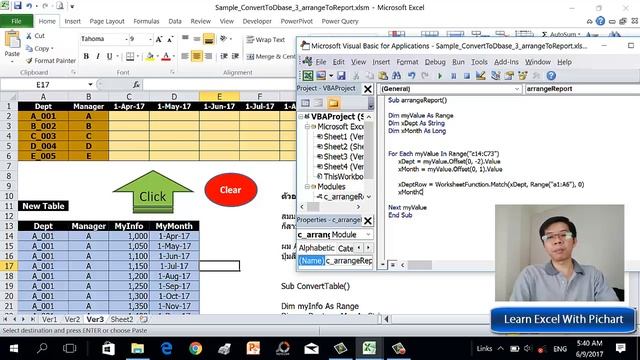Open the Debug menu in VBA editor
This screenshot has width=640, height=360.
coord(435,62)
